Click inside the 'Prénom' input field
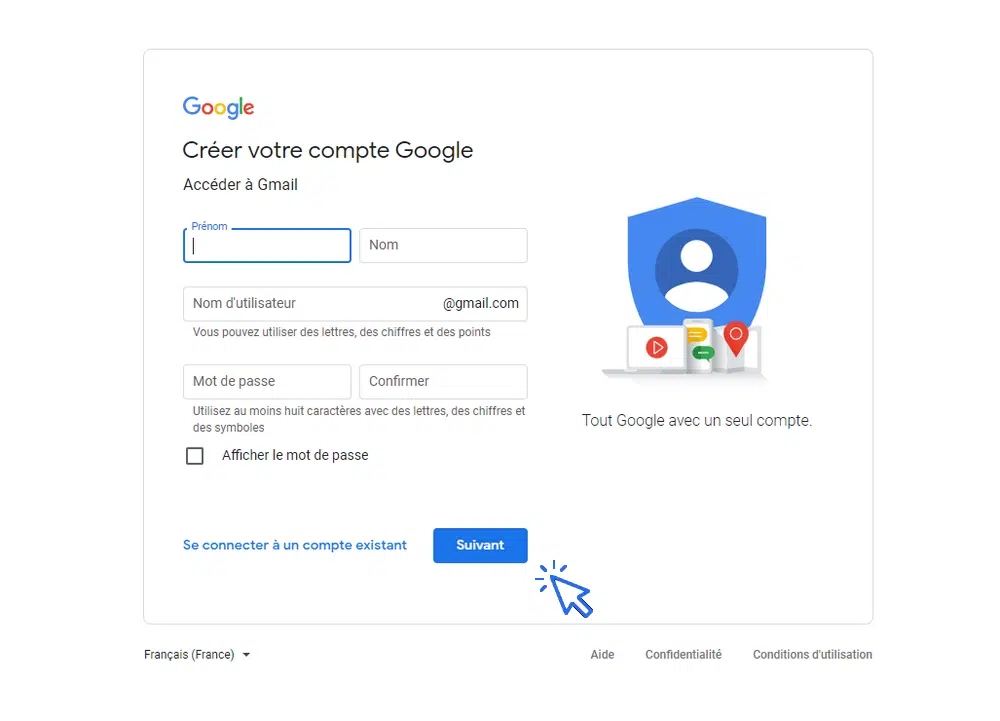 point(266,245)
